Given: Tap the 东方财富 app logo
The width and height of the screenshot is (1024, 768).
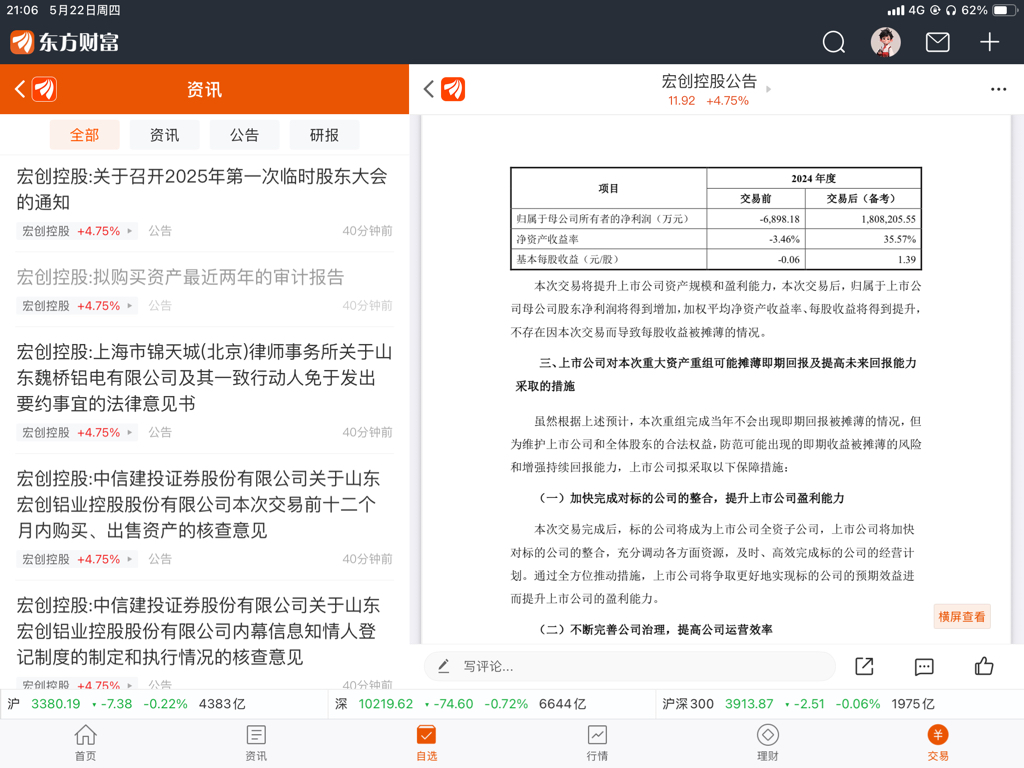Looking at the screenshot, I should (x=65, y=42).
